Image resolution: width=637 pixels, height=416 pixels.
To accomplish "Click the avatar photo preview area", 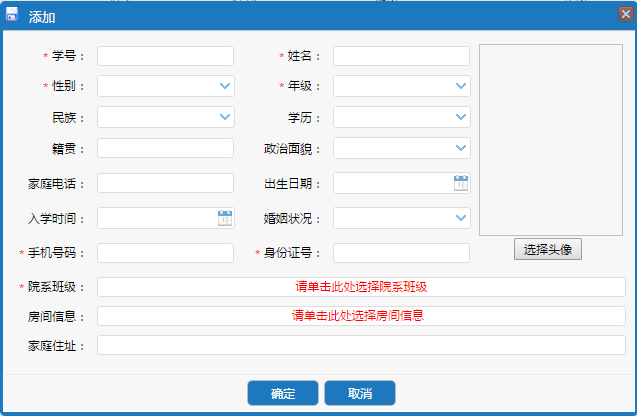I will pos(552,139).
